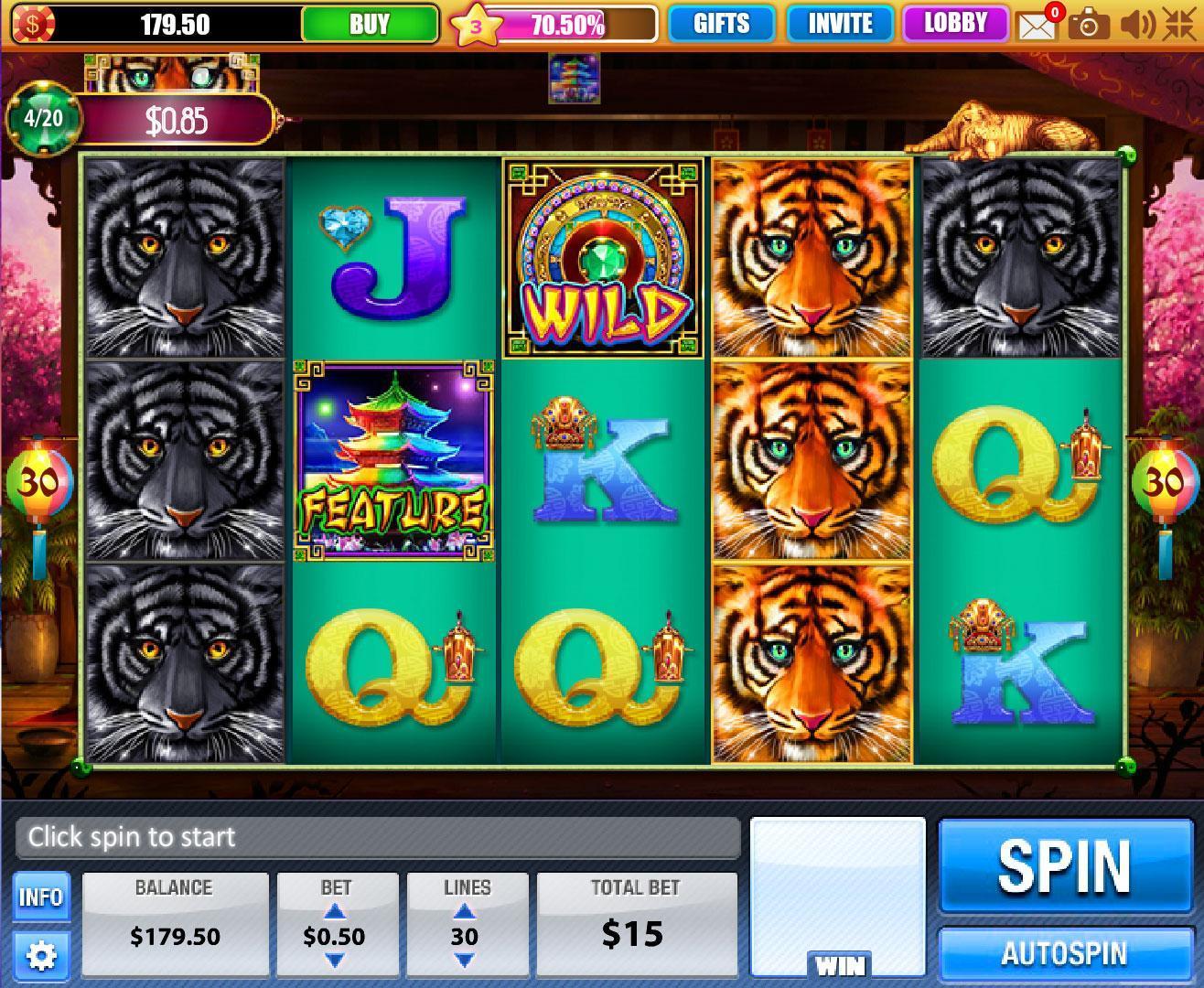The width and height of the screenshot is (1204, 988).
Task: Increase lines with the up arrow
Action: (465, 911)
